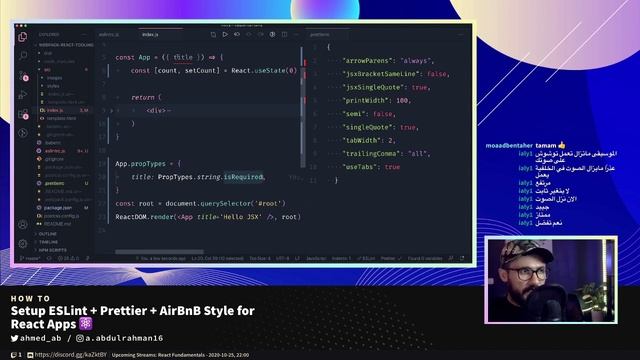Image resolution: width=640 pixels, height=360 pixels.
Task: Open the Search view in activity bar
Action: coord(23,56)
